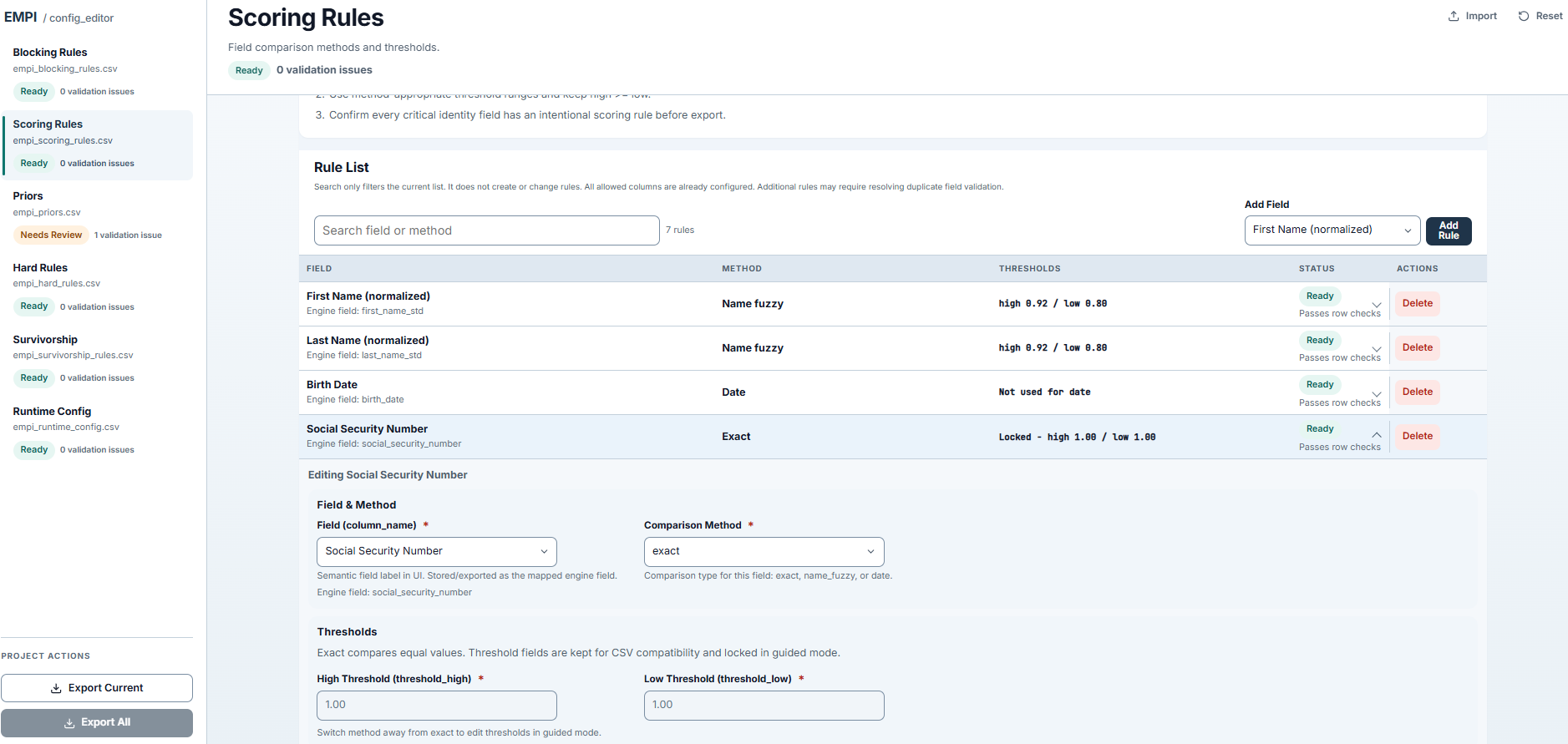Click empi_hard_rules.csv file name
Screen dimensions: 1568x744
[x=57, y=284]
